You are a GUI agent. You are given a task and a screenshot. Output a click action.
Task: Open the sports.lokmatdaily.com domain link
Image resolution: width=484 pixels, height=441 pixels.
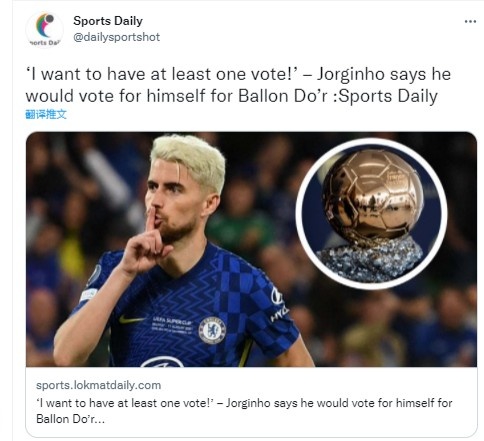click(98, 385)
